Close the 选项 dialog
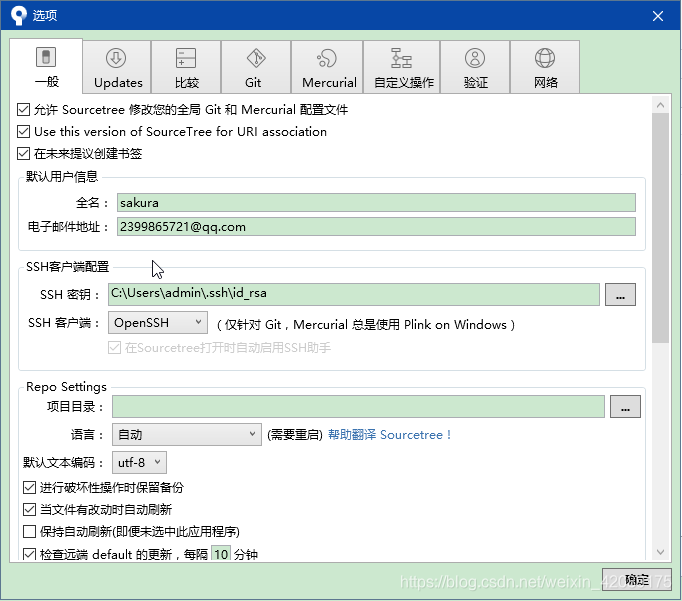Screen dimensions: 682x601 click(658, 16)
